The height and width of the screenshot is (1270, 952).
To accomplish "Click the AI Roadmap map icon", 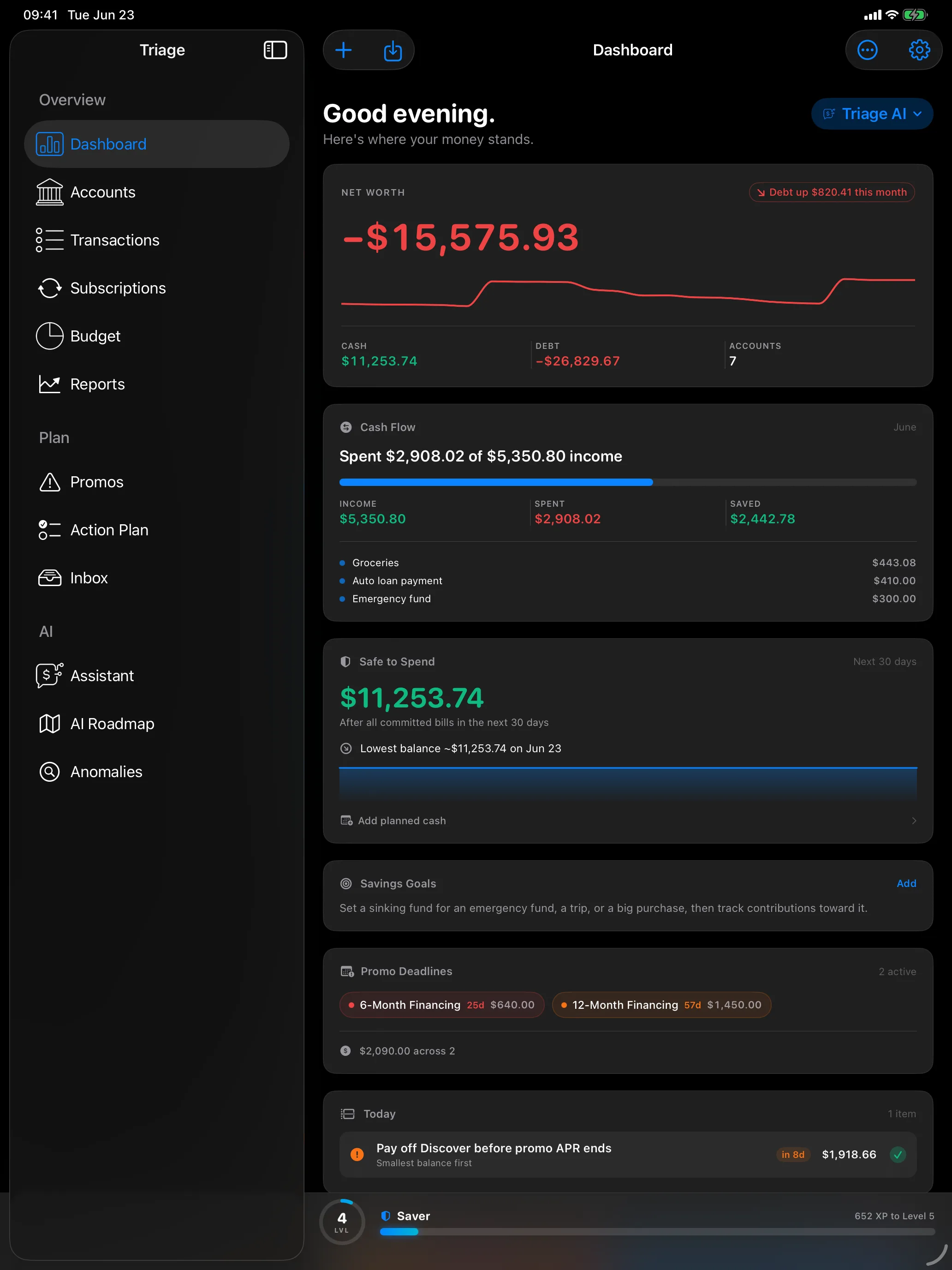I will coord(49,724).
